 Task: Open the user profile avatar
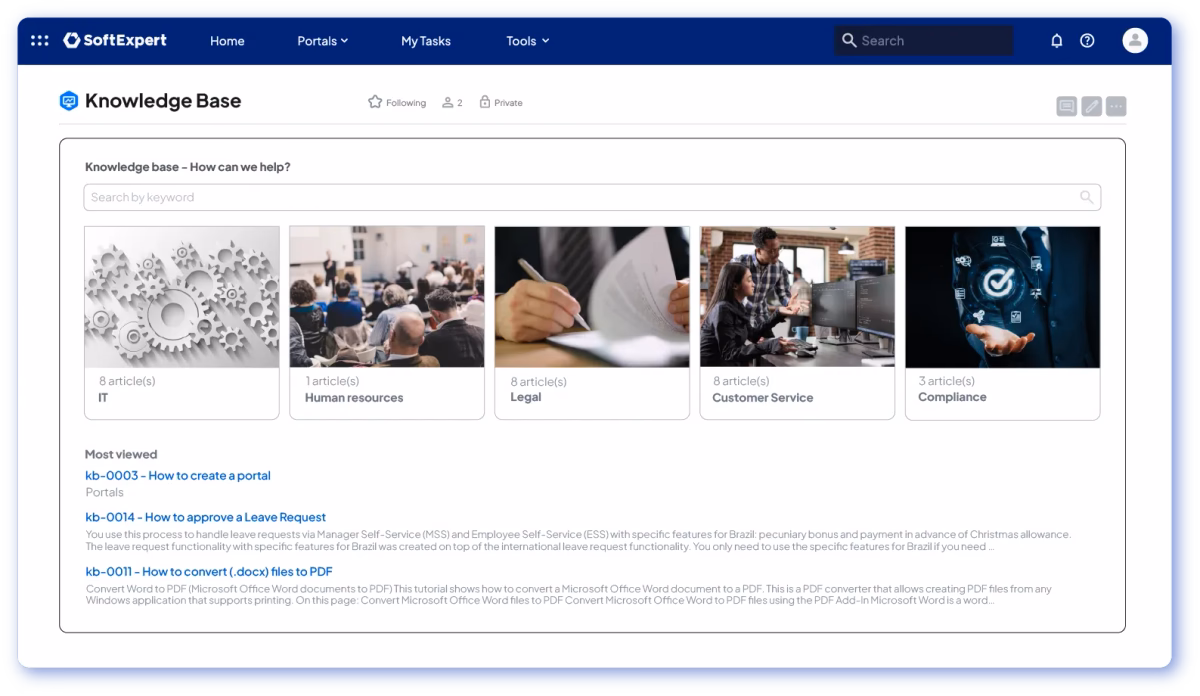[x=1135, y=41]
